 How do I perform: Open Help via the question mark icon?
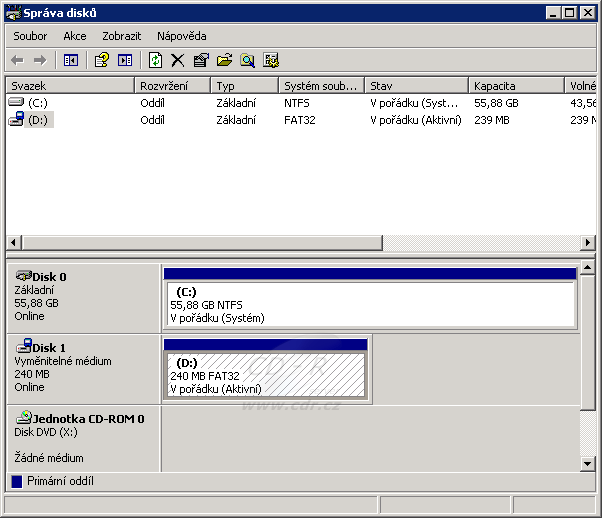coord(101,60)
